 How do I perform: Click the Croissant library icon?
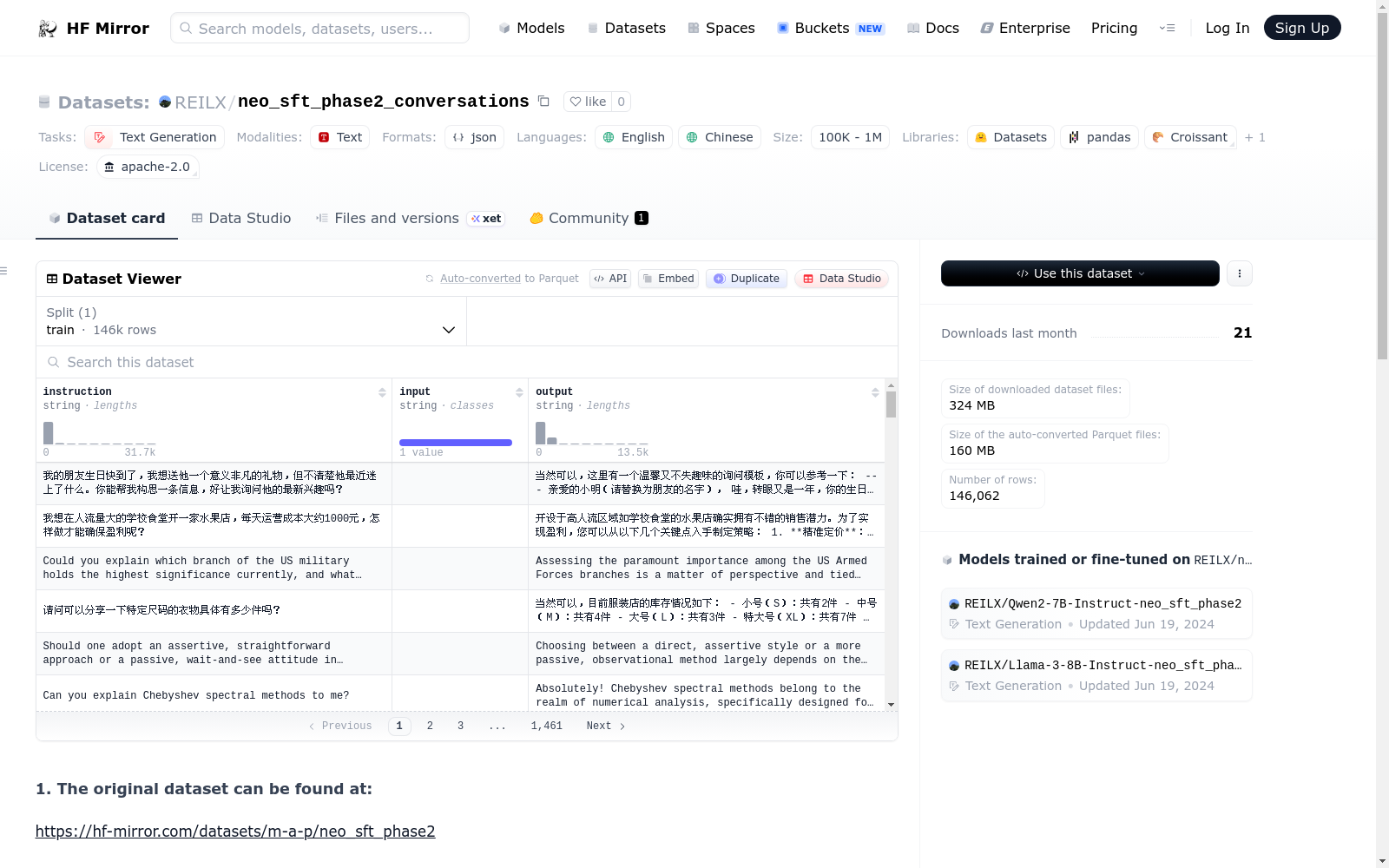[x=1158, y=137]
